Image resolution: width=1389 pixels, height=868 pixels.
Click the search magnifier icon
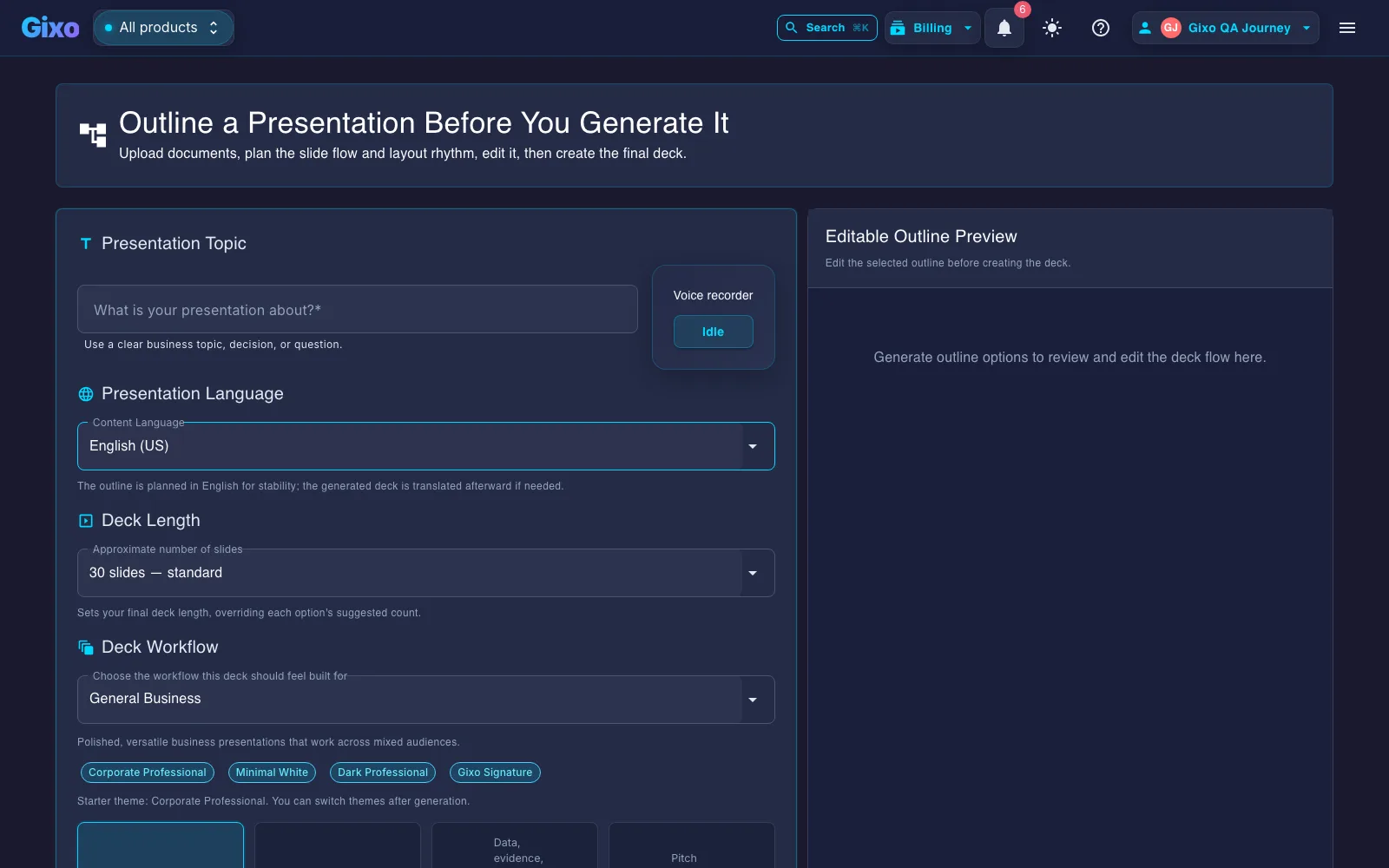pos(791,28)
